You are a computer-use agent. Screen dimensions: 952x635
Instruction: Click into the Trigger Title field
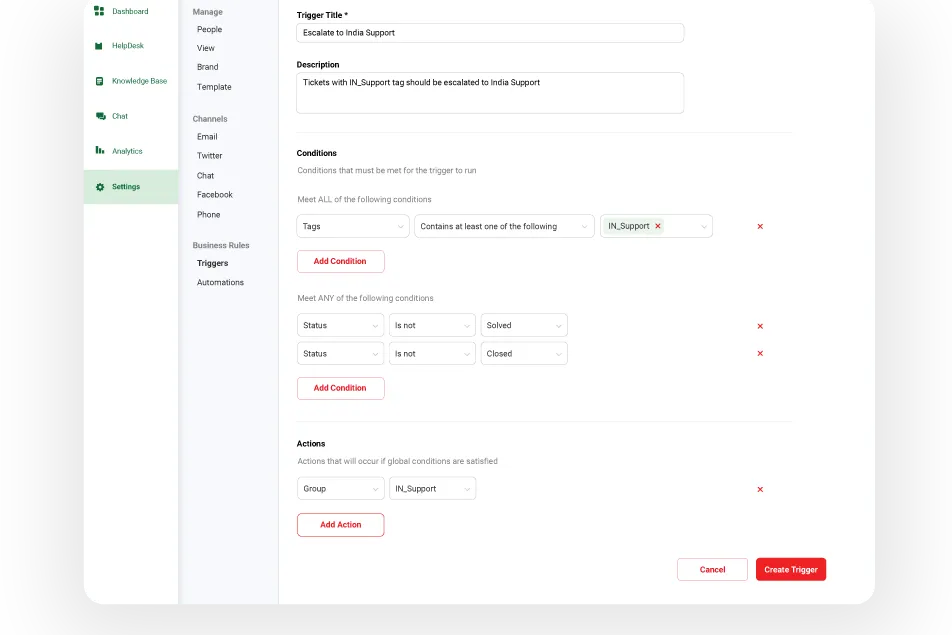(490, 33)
